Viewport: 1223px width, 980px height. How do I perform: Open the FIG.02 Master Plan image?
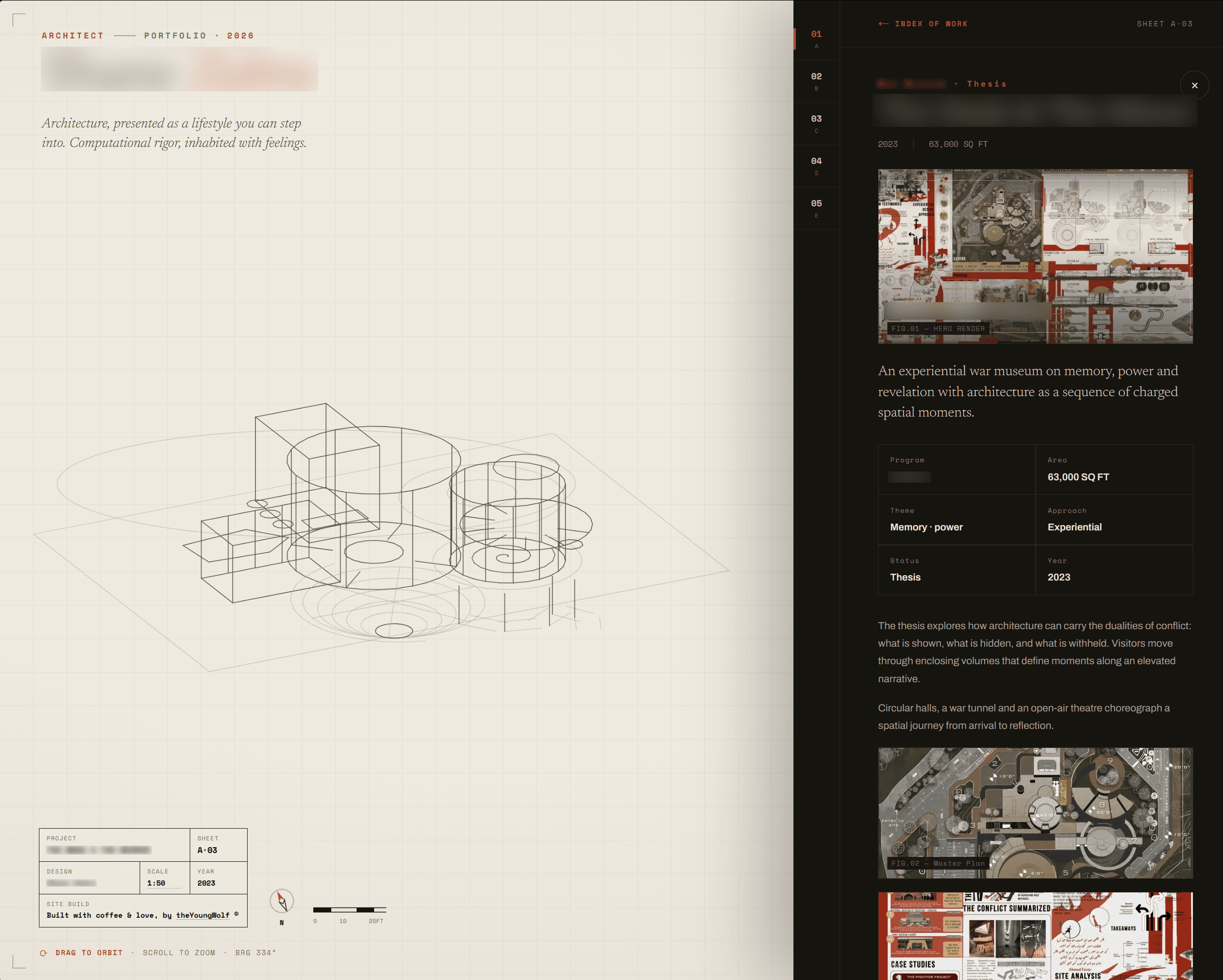click(x=1035, y=813)
